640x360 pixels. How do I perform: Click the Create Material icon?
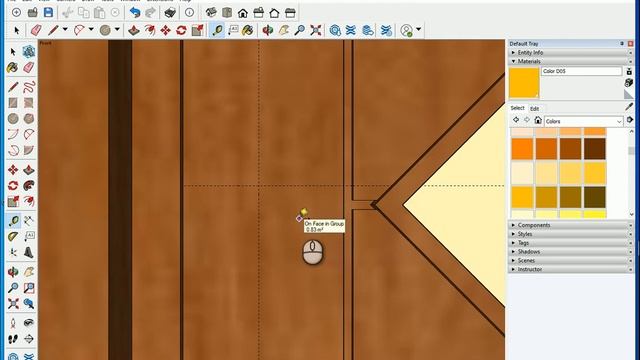click(629, 82)
